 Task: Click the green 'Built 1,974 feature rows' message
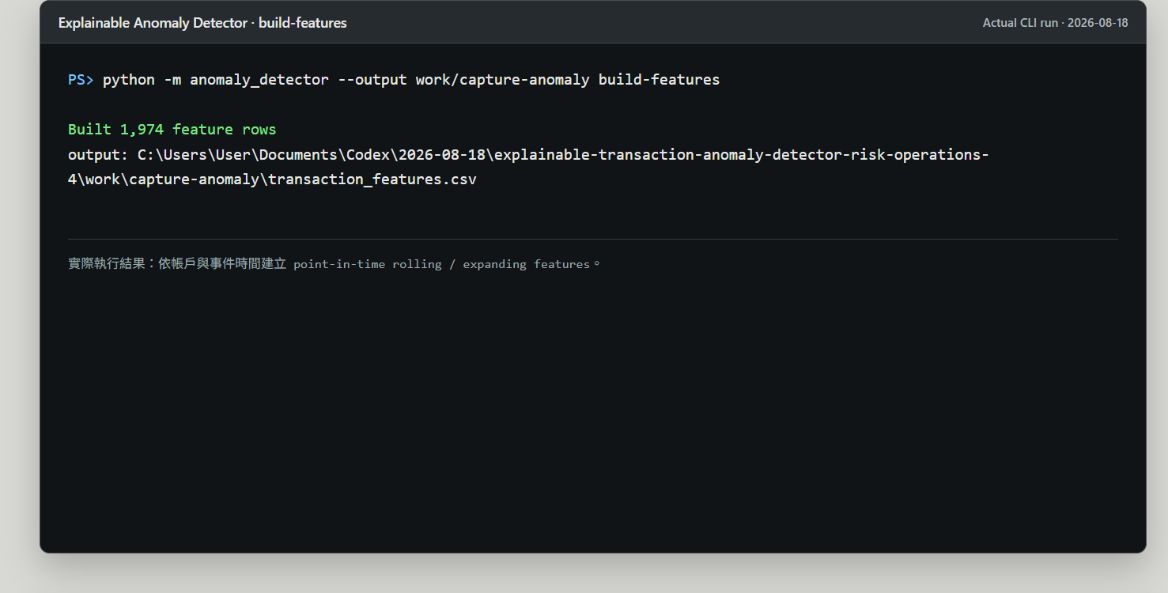(172, 130)
